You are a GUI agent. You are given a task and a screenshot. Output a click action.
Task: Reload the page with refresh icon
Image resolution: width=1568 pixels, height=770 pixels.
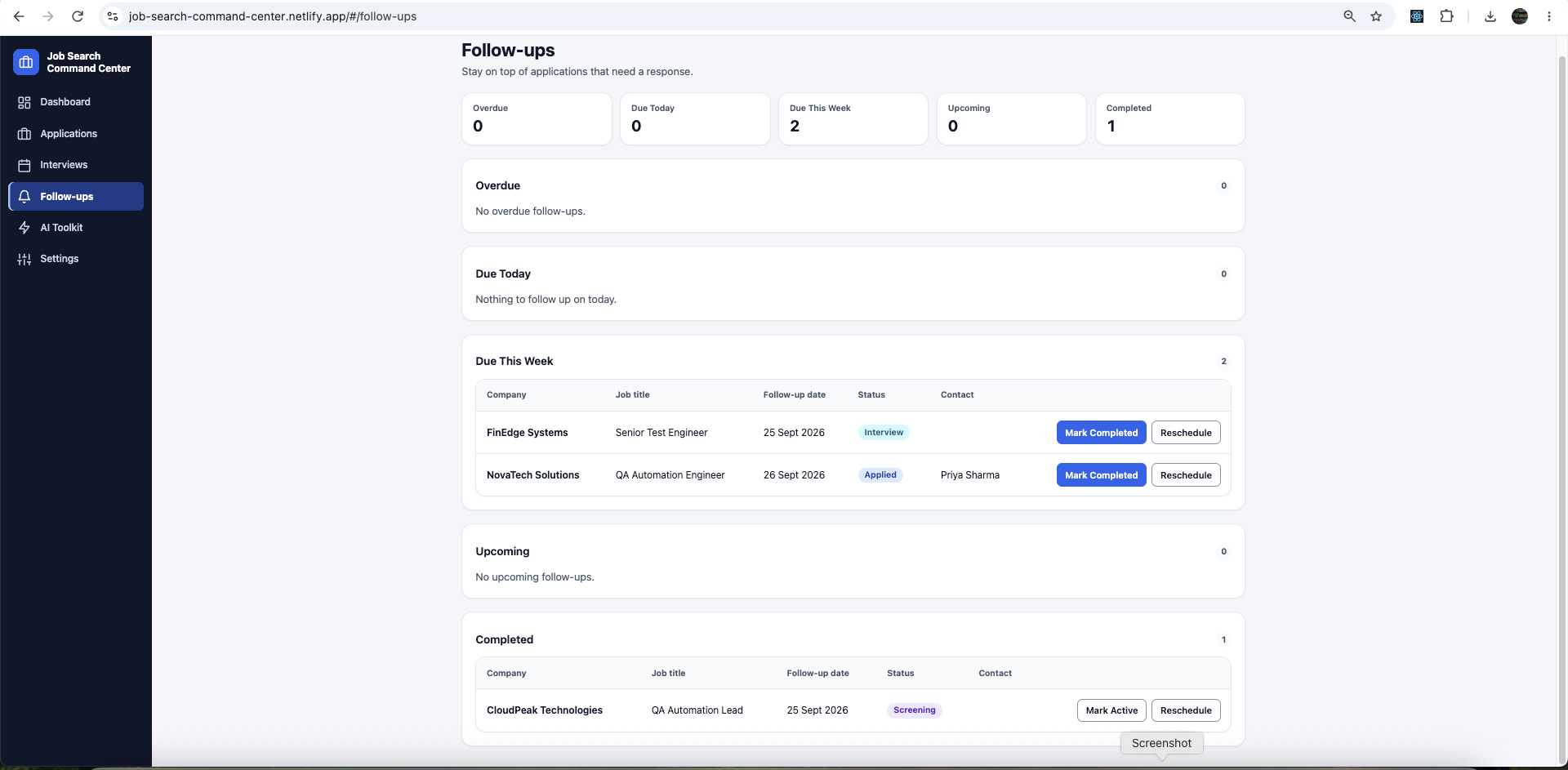click(x=78, y=16)
